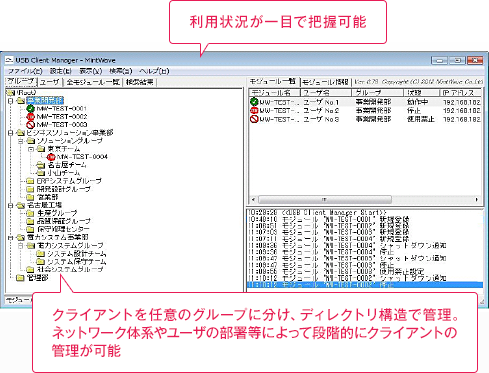The width and height of the screenshot is (489, 373).
Task: Select the 東京チーム tree label
Action: point(63,149)
